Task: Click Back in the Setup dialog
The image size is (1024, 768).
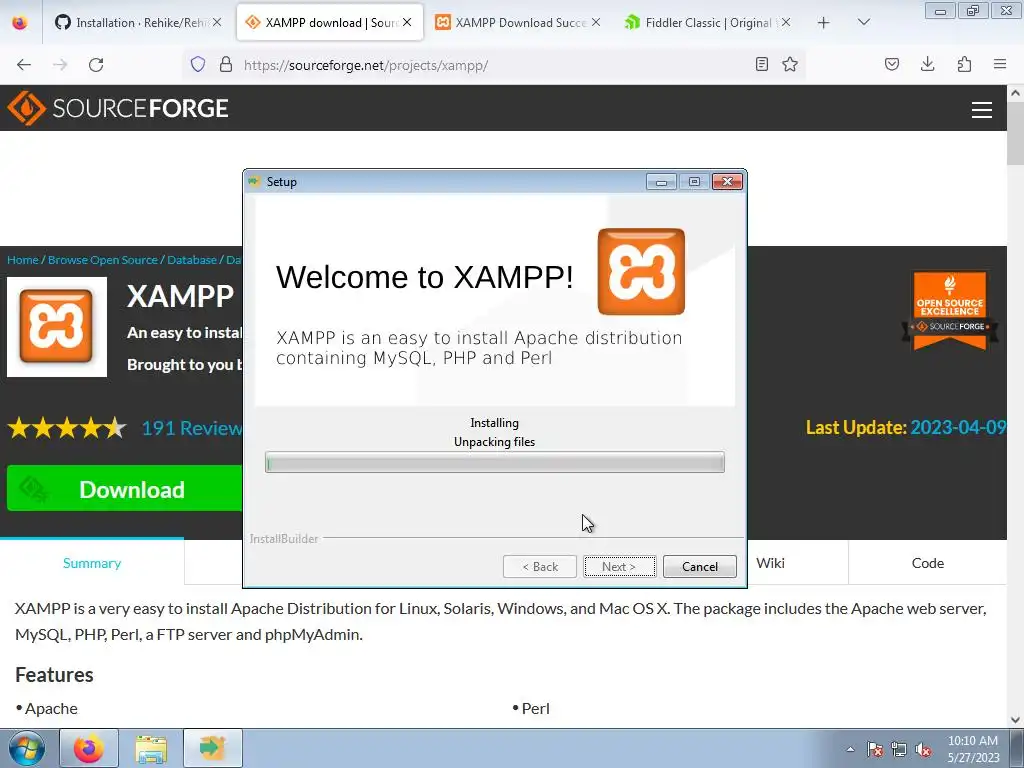Action: click(540, 567)
